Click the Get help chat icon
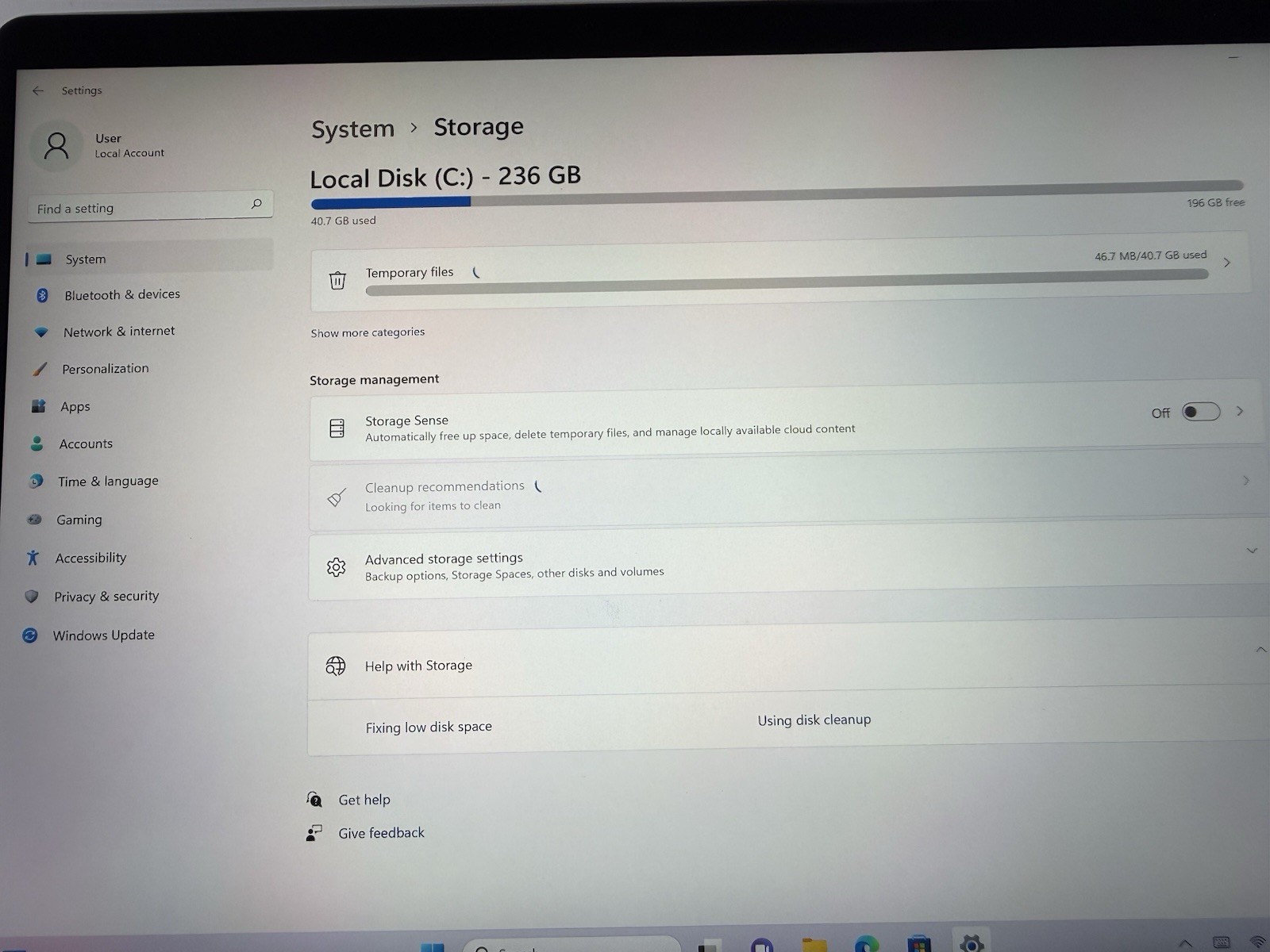 (x=314, y=799)
